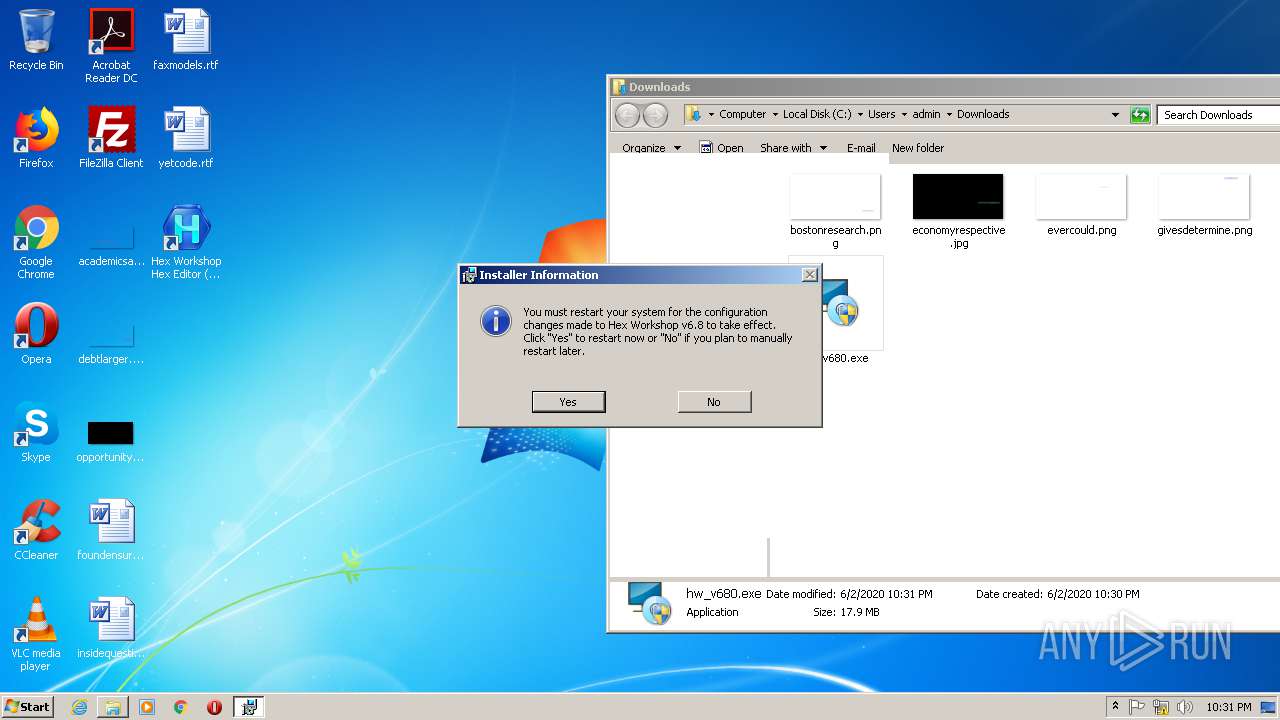Select yetcode.rtf document icon
Image resolution: width=1280 pixels, height=720 pixels.
point(186,138)
